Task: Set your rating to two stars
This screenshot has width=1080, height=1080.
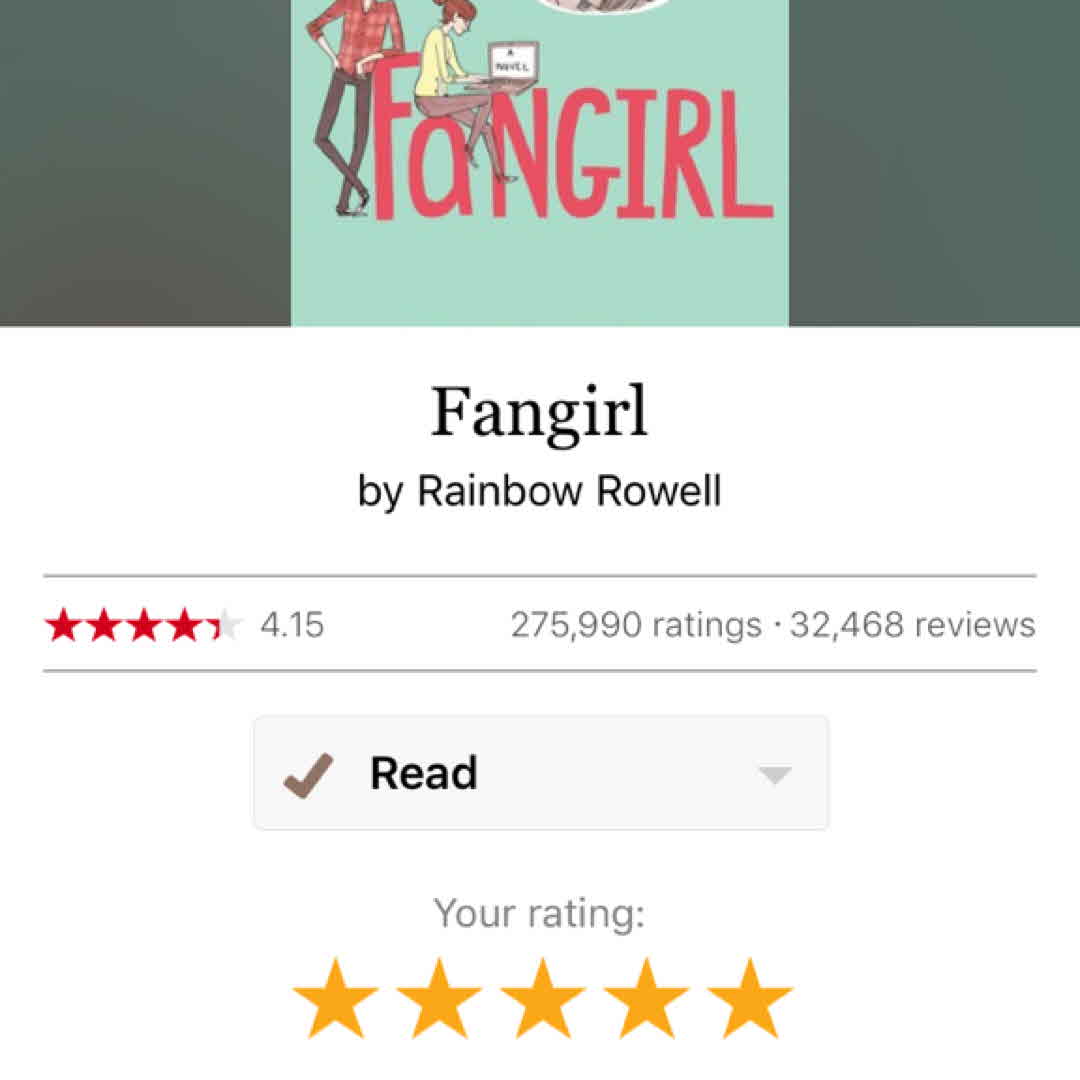Action: pos(439,998)
